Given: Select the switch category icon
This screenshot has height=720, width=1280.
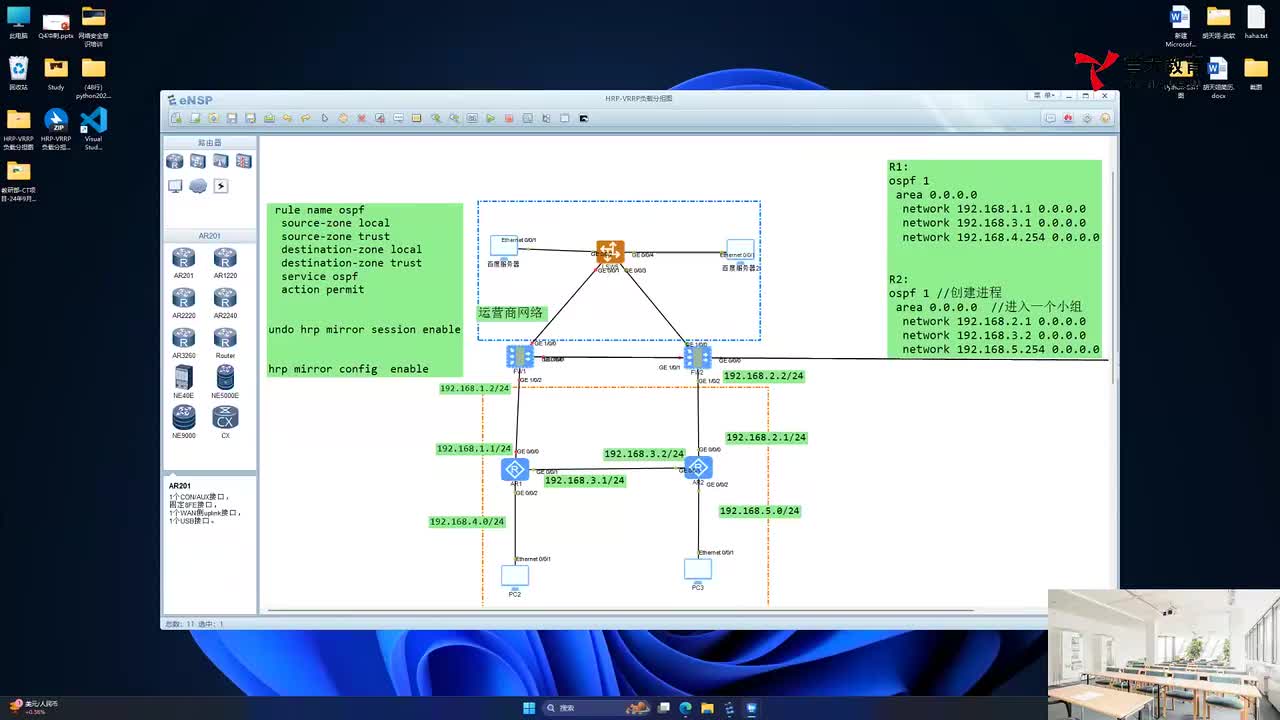Looking at the screenshot, I should [198, 161].
